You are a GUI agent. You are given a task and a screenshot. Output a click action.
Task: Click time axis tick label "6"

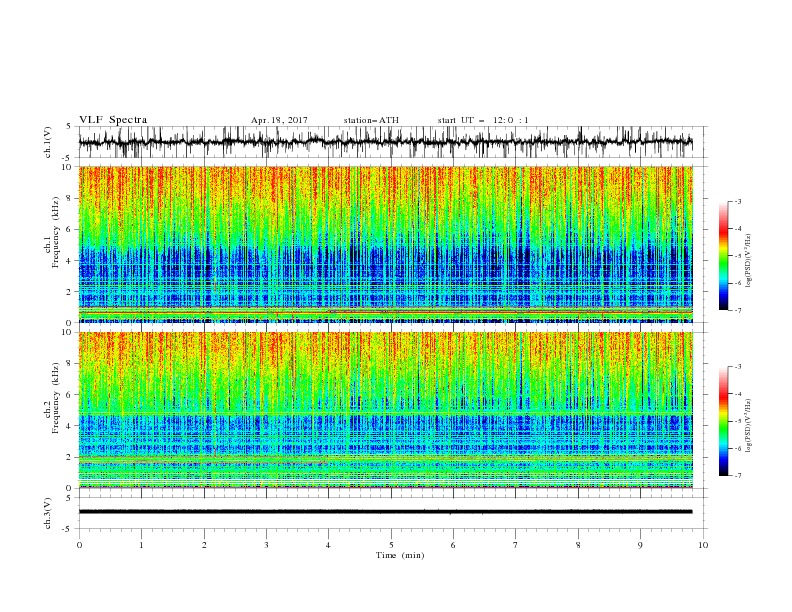(453, 545)
